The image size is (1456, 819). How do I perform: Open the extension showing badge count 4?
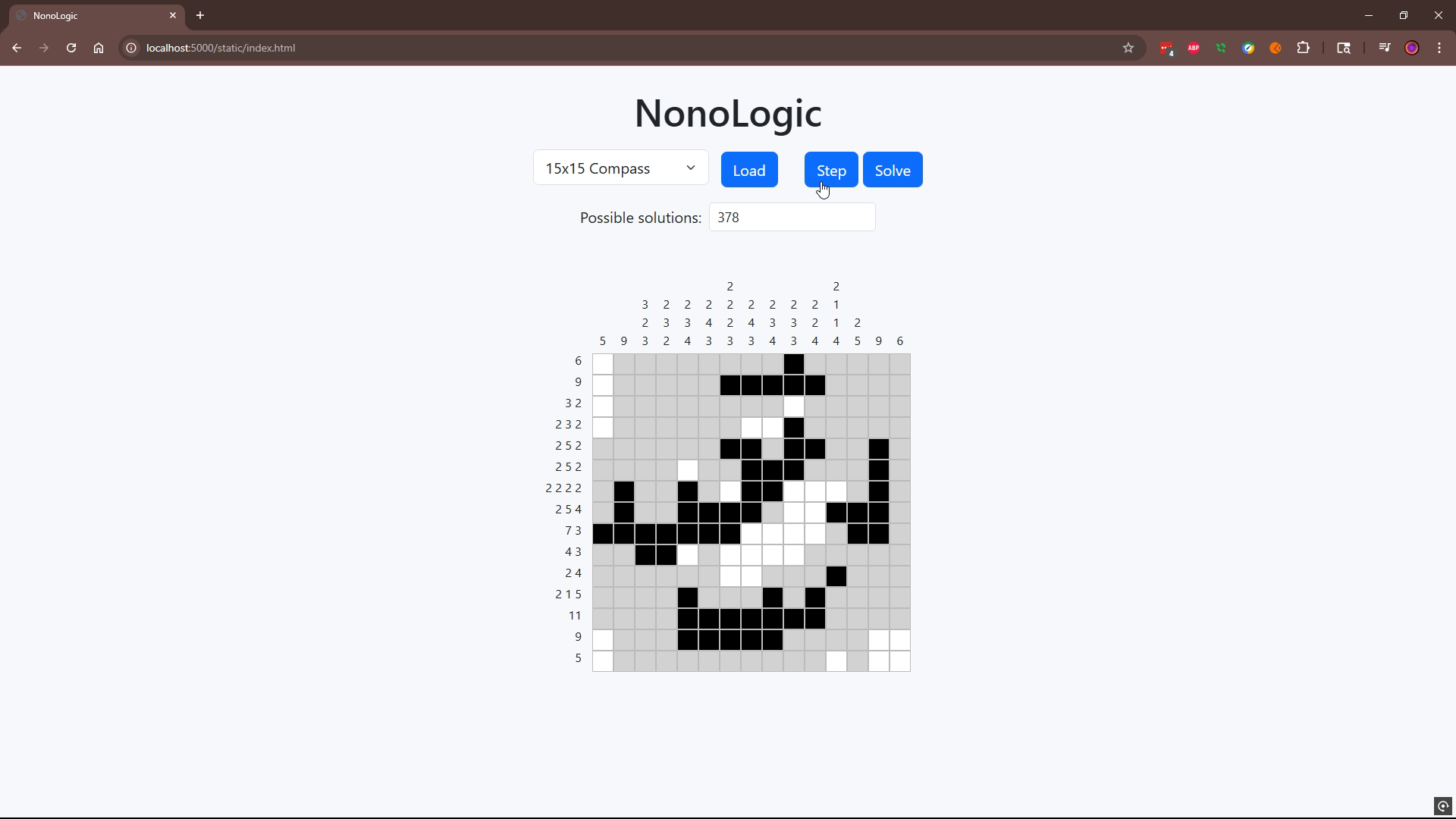1167,48
